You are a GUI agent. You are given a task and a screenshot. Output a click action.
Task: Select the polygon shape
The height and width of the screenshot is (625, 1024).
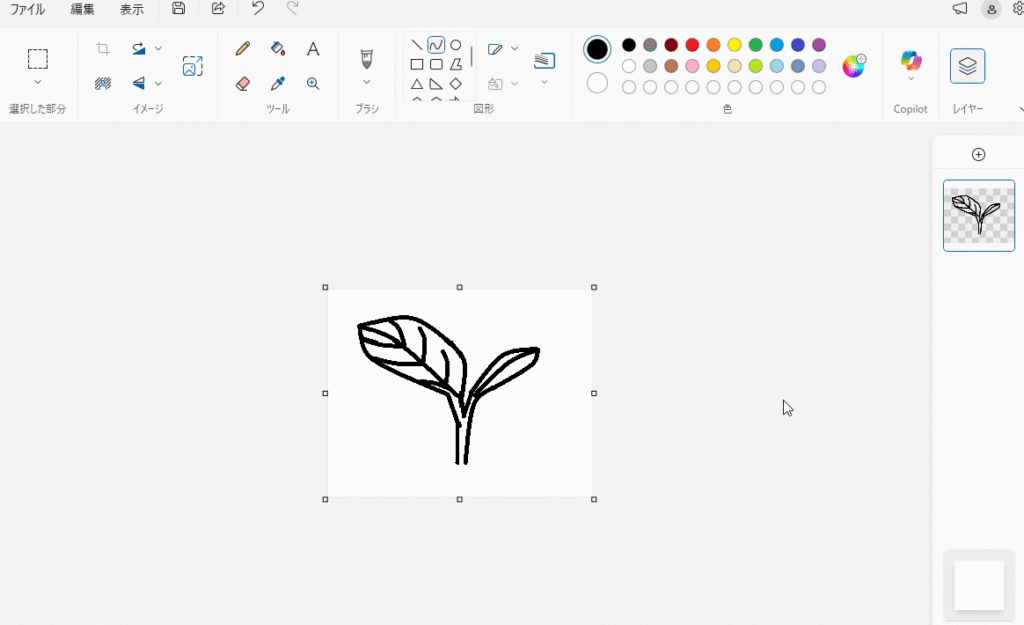[x=456, y=64]
